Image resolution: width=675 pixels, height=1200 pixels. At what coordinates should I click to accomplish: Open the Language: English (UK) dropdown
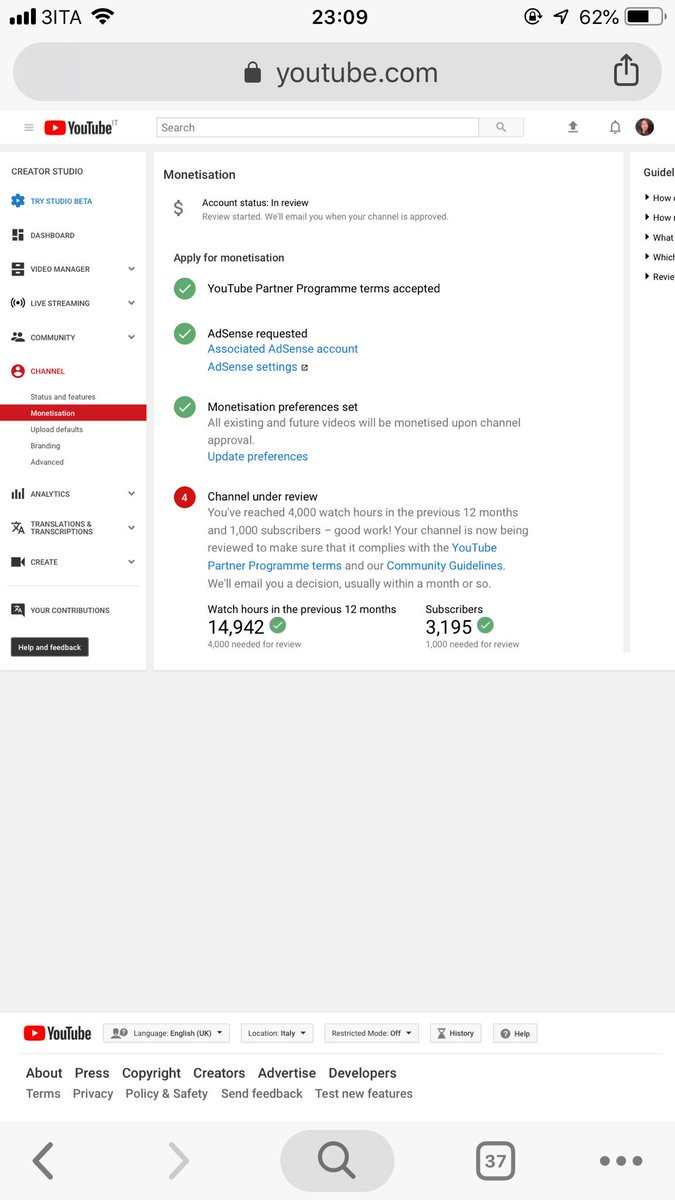tap(166, 1033)
